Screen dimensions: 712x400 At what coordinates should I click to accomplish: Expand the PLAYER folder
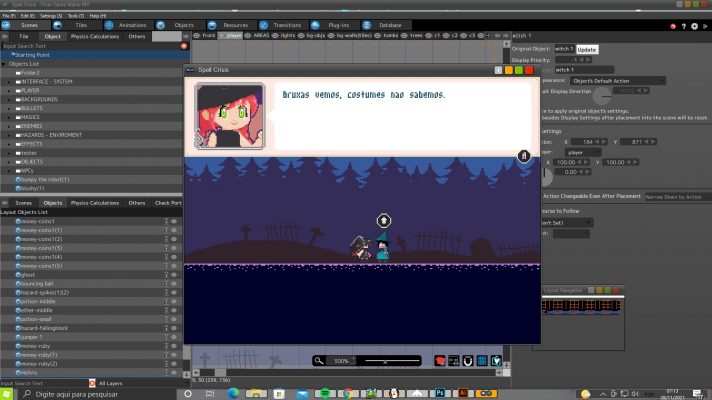click(x=9, y=91)
